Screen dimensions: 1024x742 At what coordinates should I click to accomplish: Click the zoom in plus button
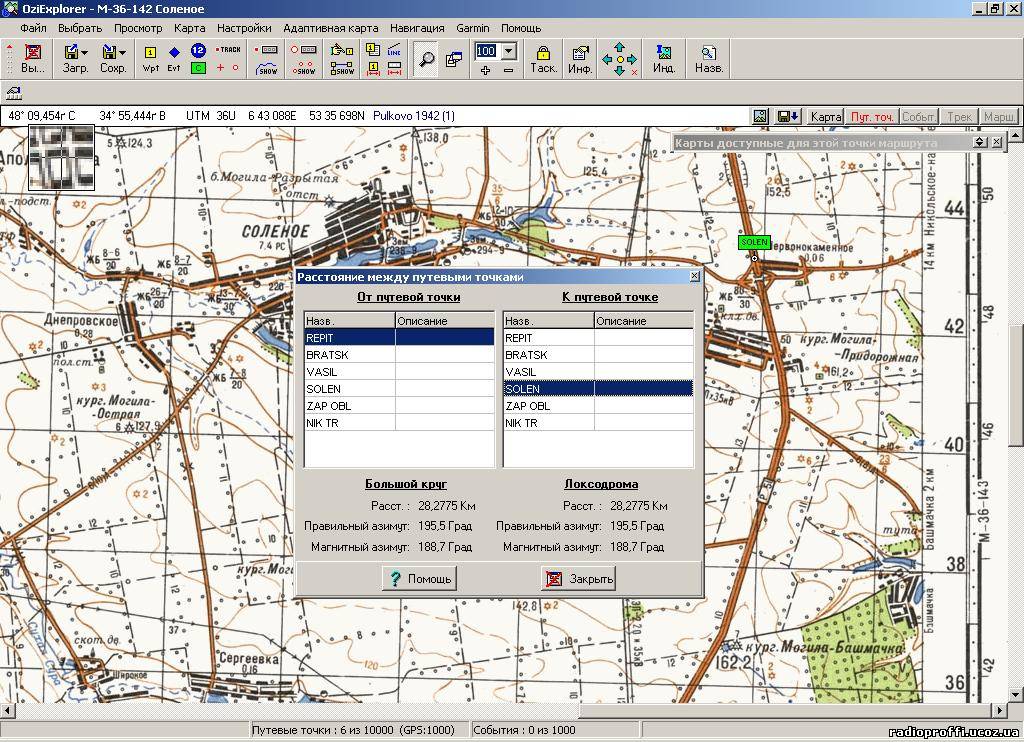(485, 69)
